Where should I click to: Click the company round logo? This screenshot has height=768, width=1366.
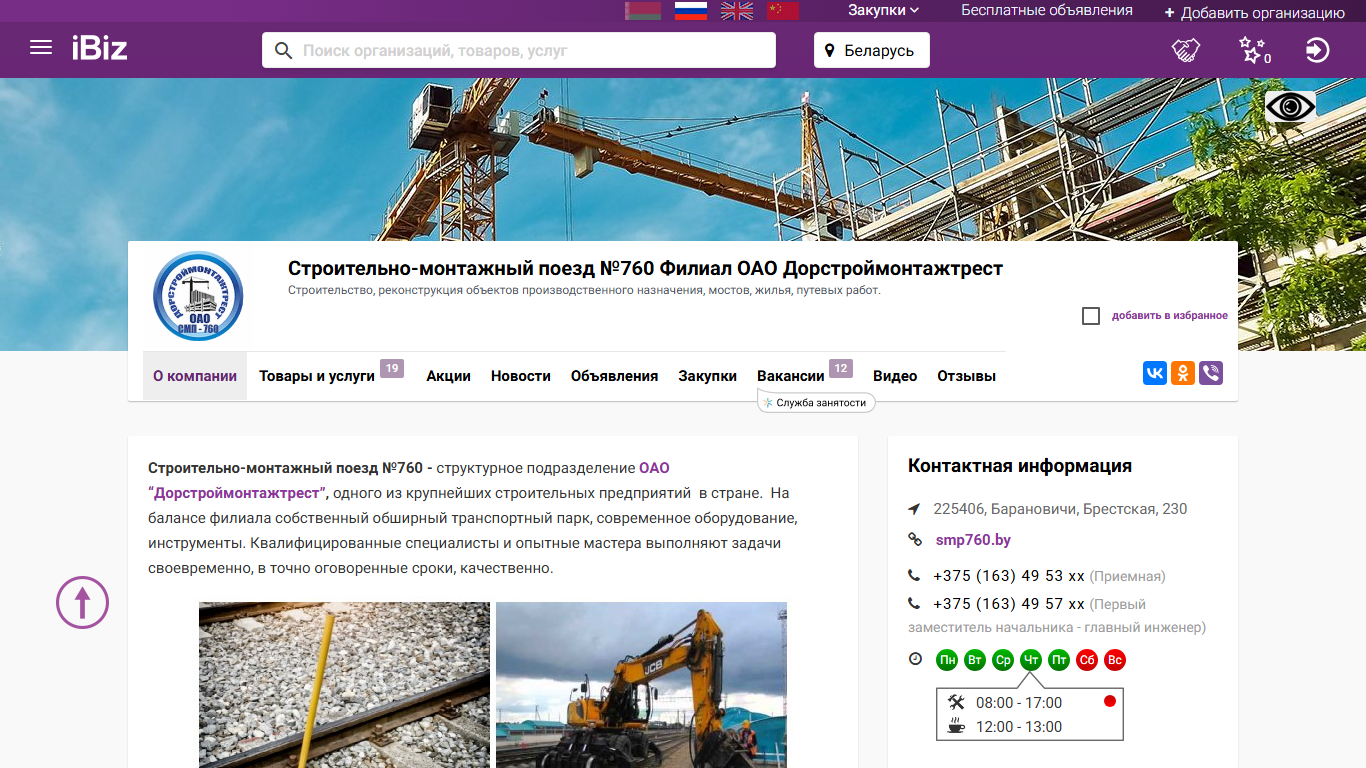tap(198, 296)
